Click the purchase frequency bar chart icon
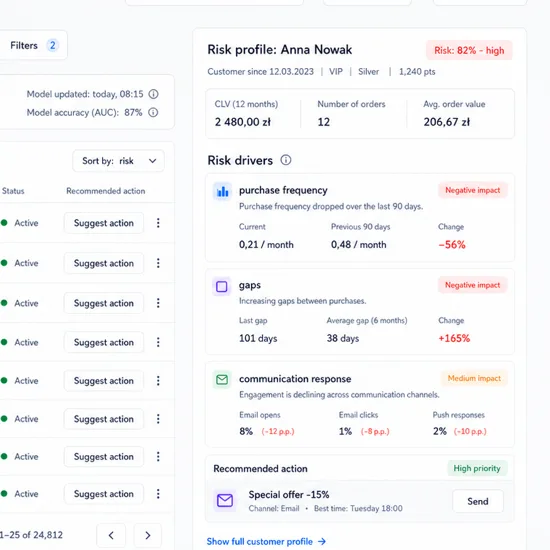Screen dimensions: 550x550 pos(222,192)
